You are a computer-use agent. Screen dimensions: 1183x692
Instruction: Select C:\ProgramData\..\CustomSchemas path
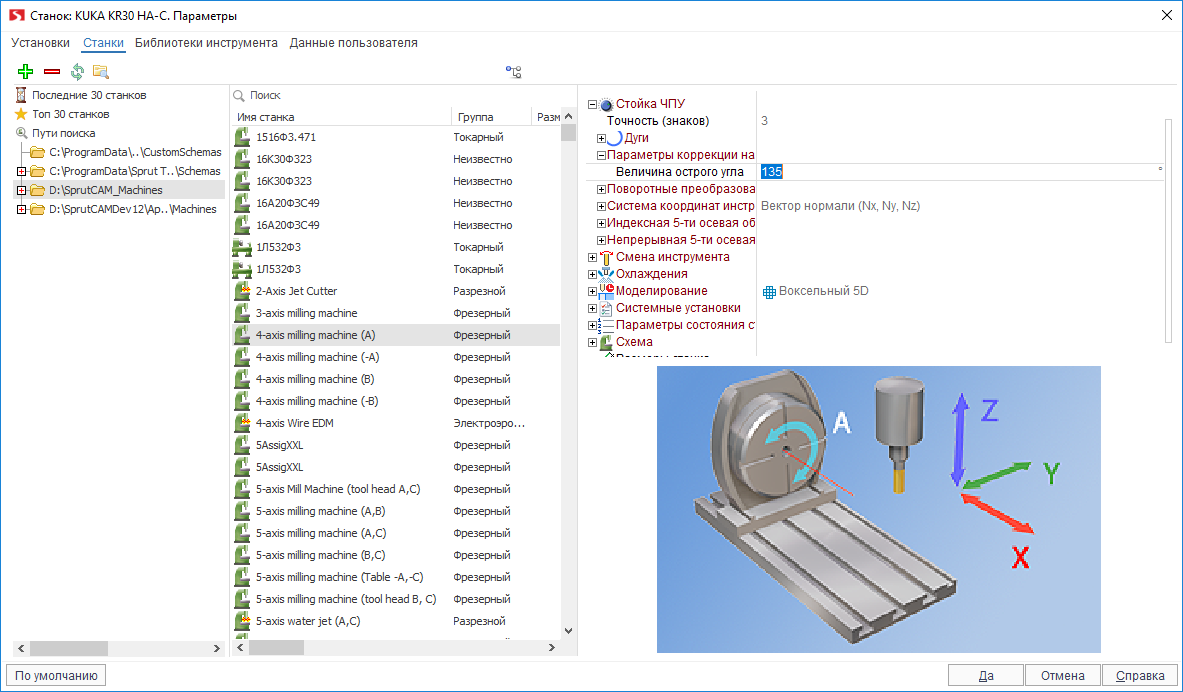coord(135,152)
